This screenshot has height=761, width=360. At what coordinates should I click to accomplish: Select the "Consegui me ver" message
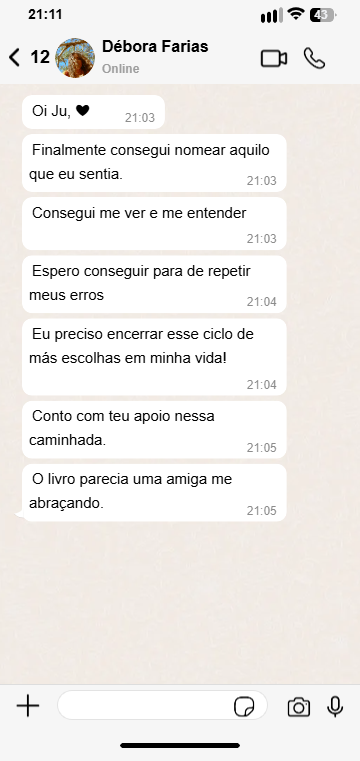coord(154,224)
